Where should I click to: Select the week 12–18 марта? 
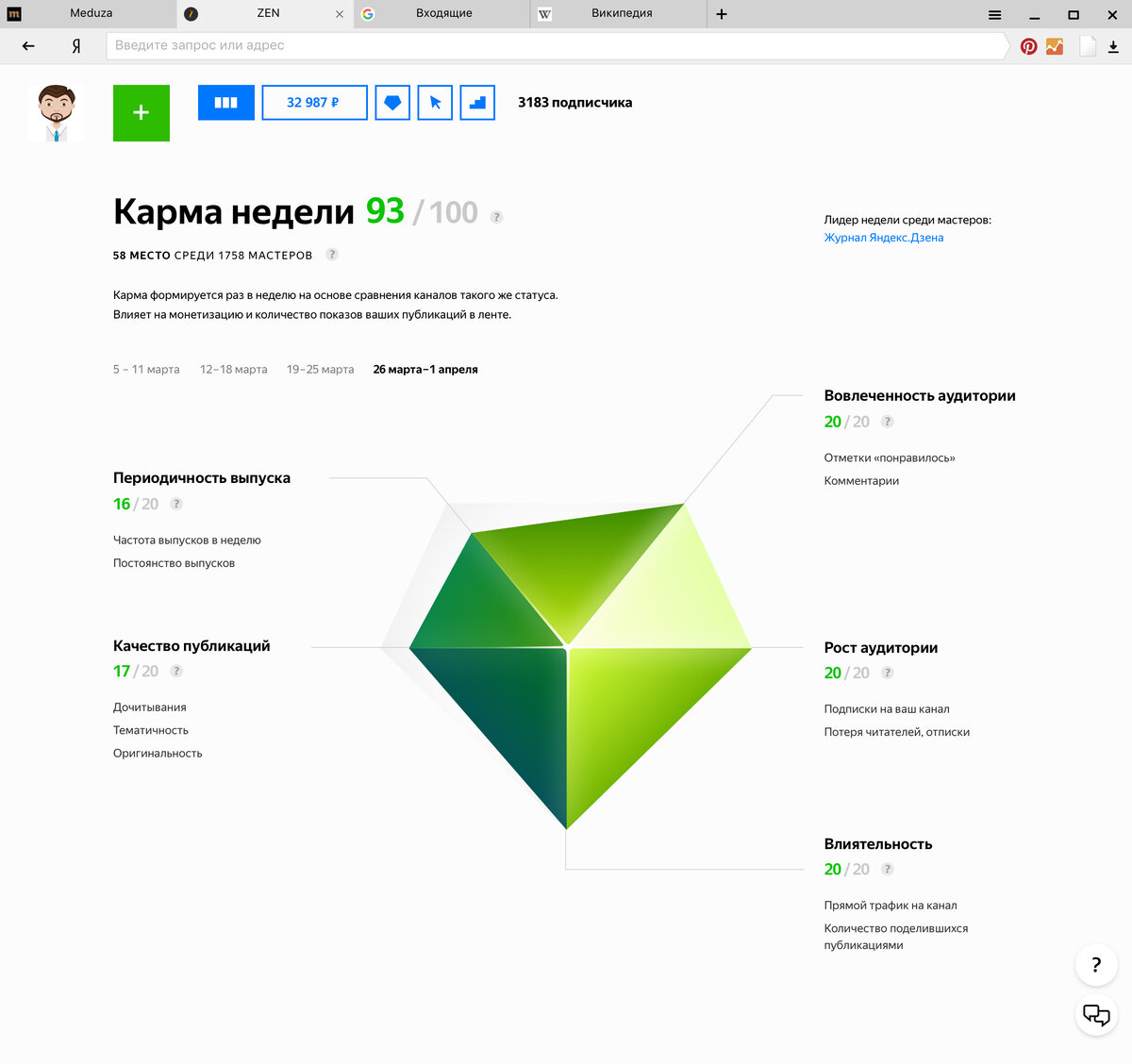(x=233, y=369)
